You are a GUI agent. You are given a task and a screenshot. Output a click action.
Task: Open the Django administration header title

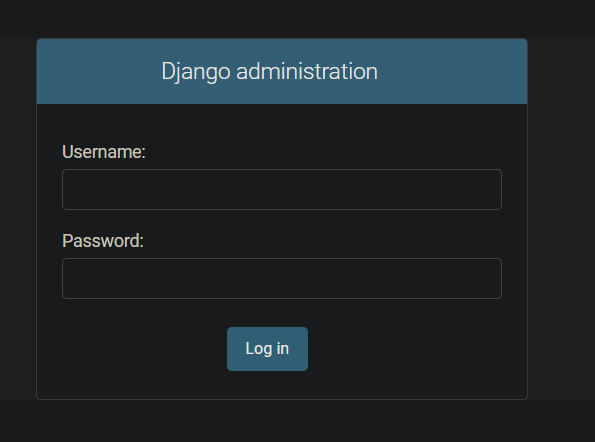(x=269, y=71)
